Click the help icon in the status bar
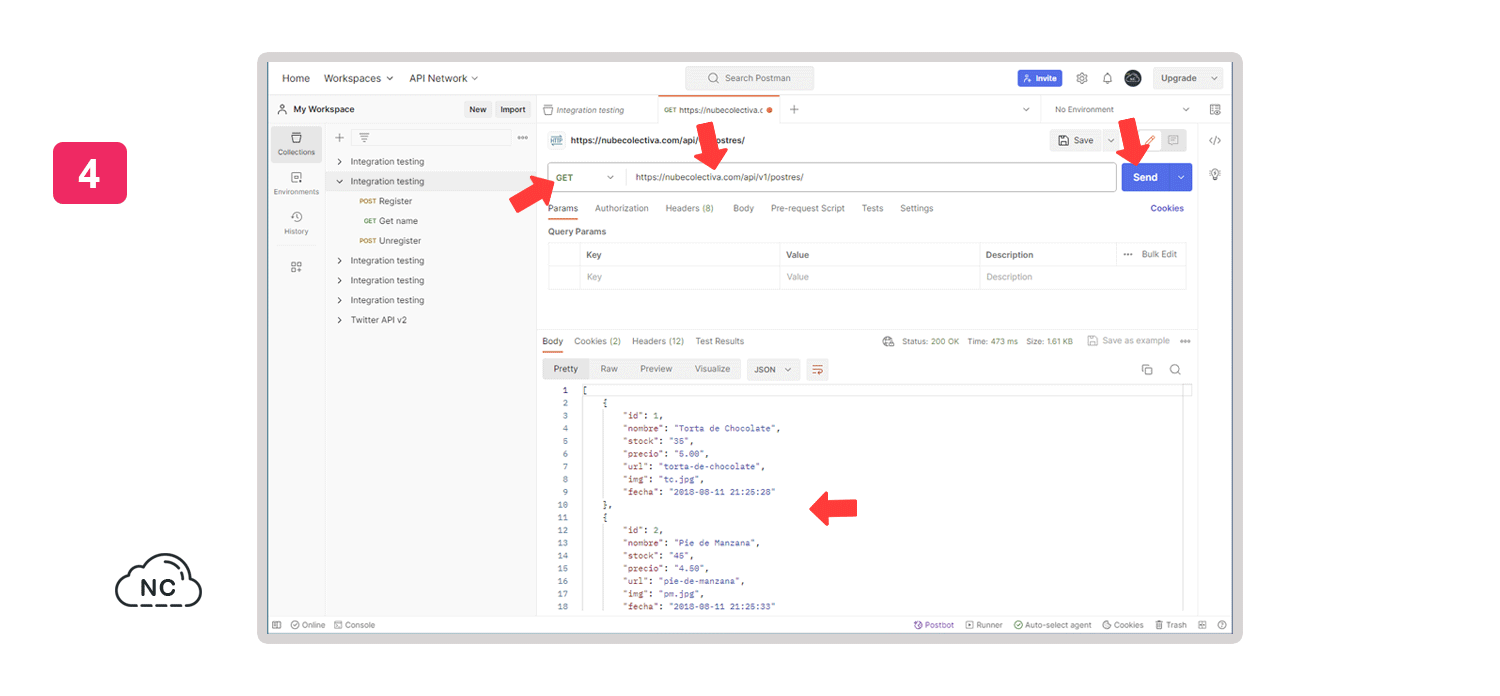 tap(1222, 625)
